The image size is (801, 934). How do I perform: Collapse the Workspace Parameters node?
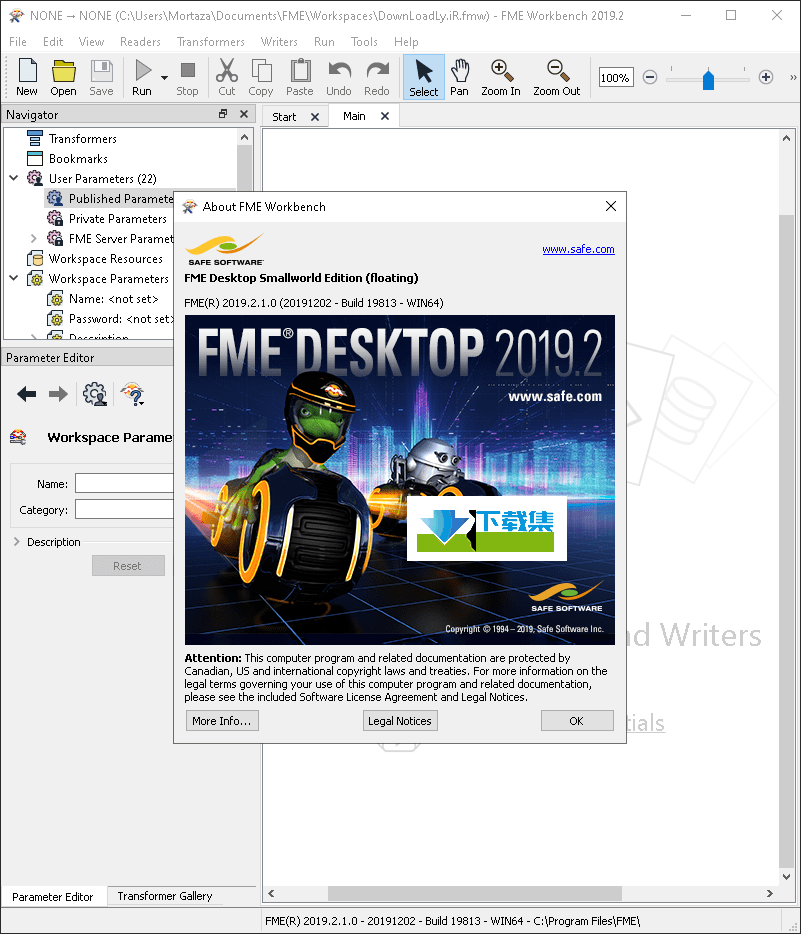[14, 278]
